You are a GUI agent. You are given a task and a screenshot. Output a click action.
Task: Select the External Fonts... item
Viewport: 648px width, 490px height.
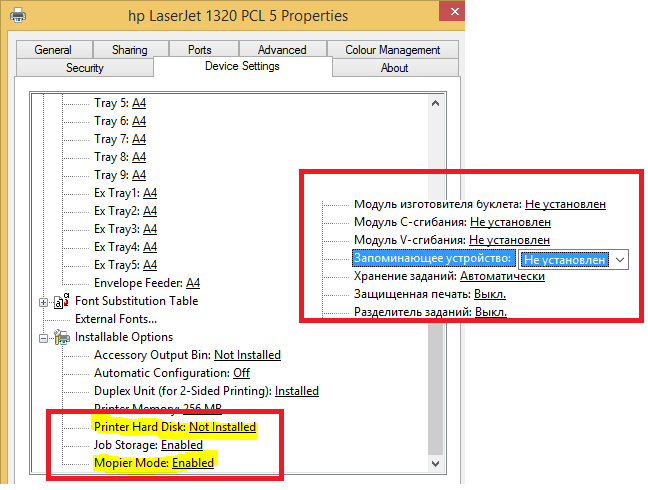pos(116,319)
